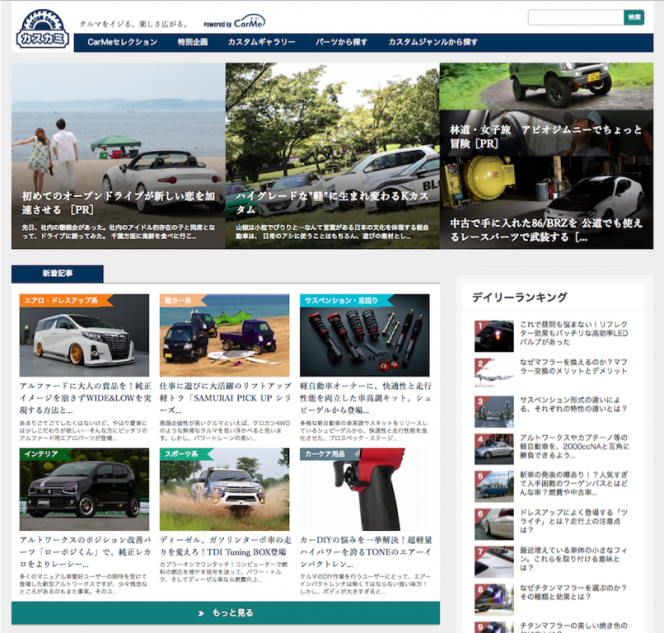Select the 新着記事 tab
The image size is (664, 633).
pyautogui.click(x=57, y=273)
